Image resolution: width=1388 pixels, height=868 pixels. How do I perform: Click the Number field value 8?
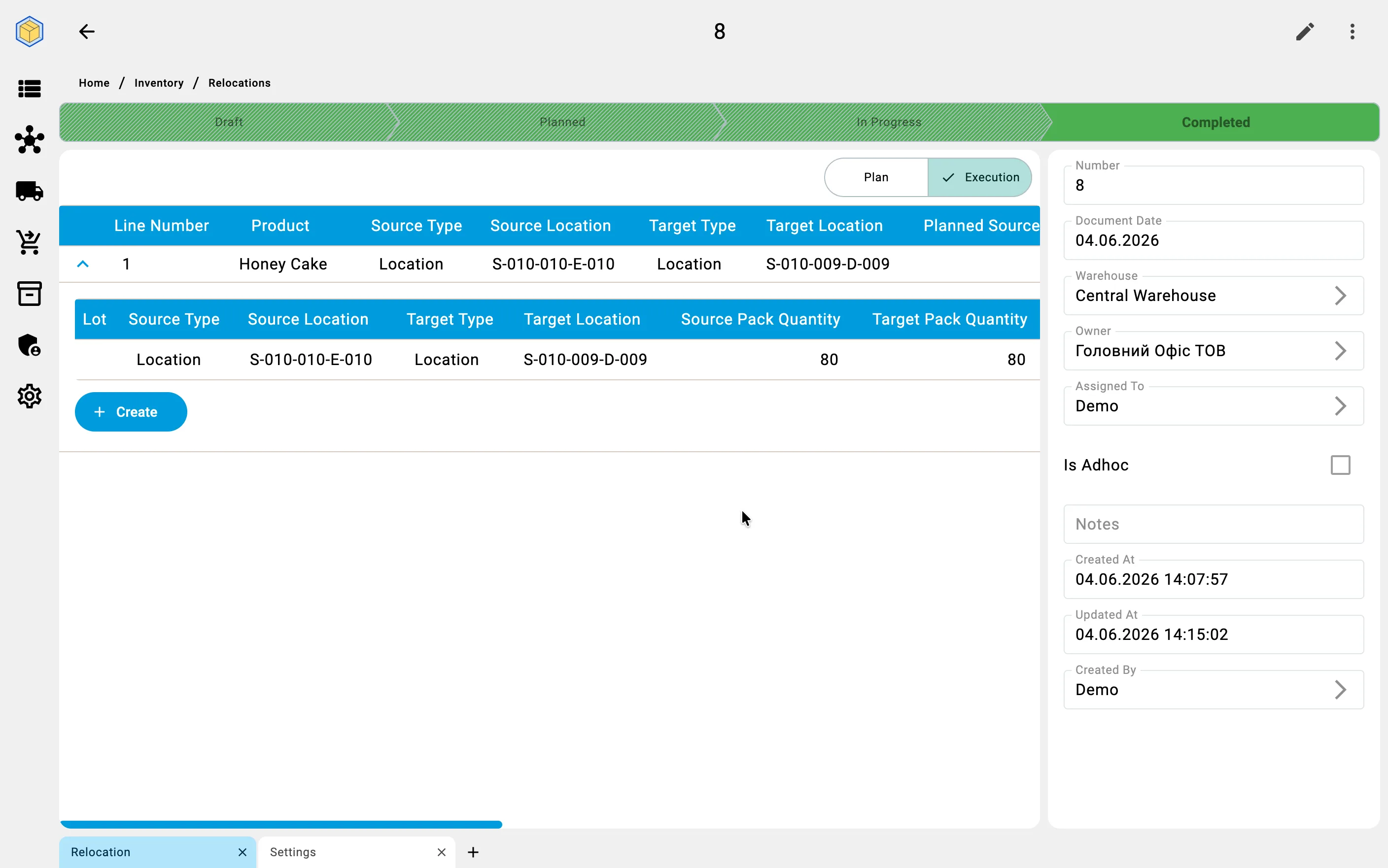click(1214, 185)
